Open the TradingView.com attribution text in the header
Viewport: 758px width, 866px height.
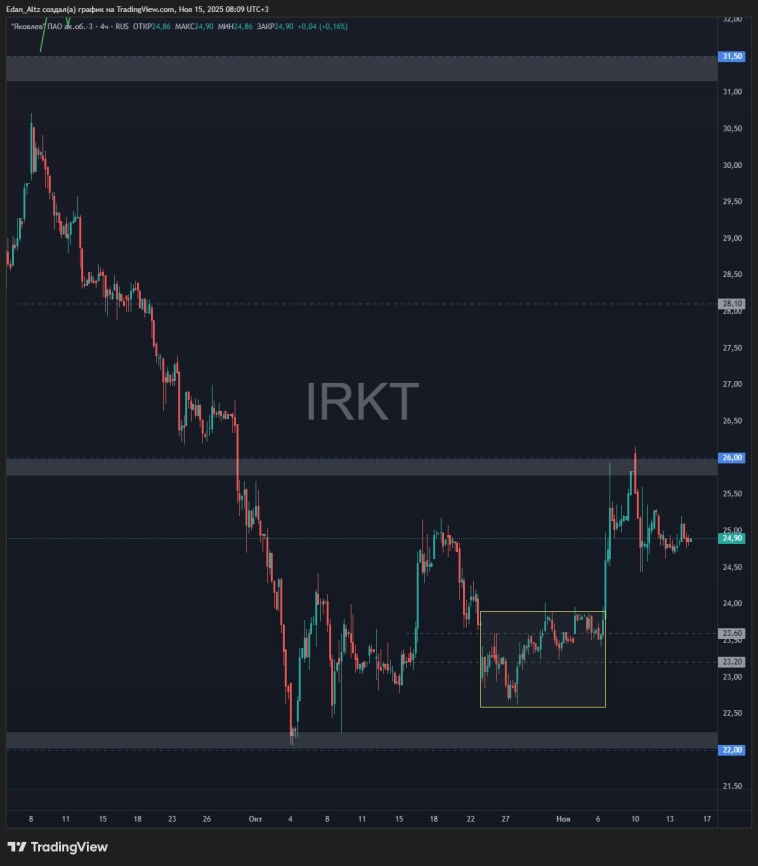[x=145, y=9]
